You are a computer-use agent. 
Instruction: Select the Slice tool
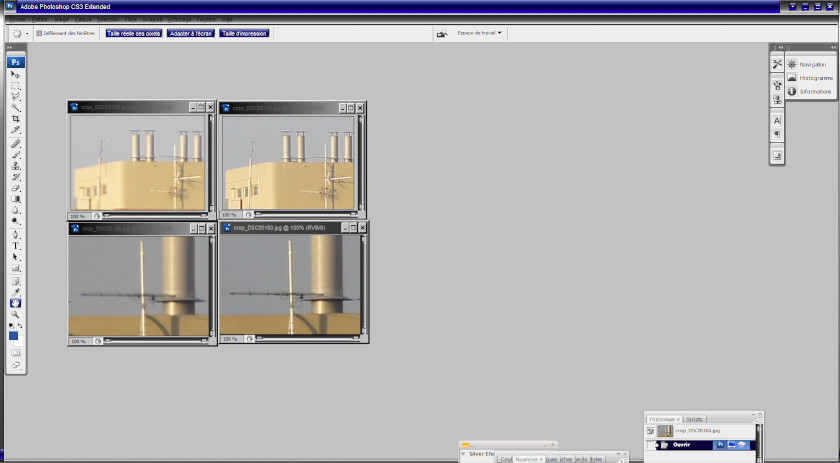(x=16, y=130)
